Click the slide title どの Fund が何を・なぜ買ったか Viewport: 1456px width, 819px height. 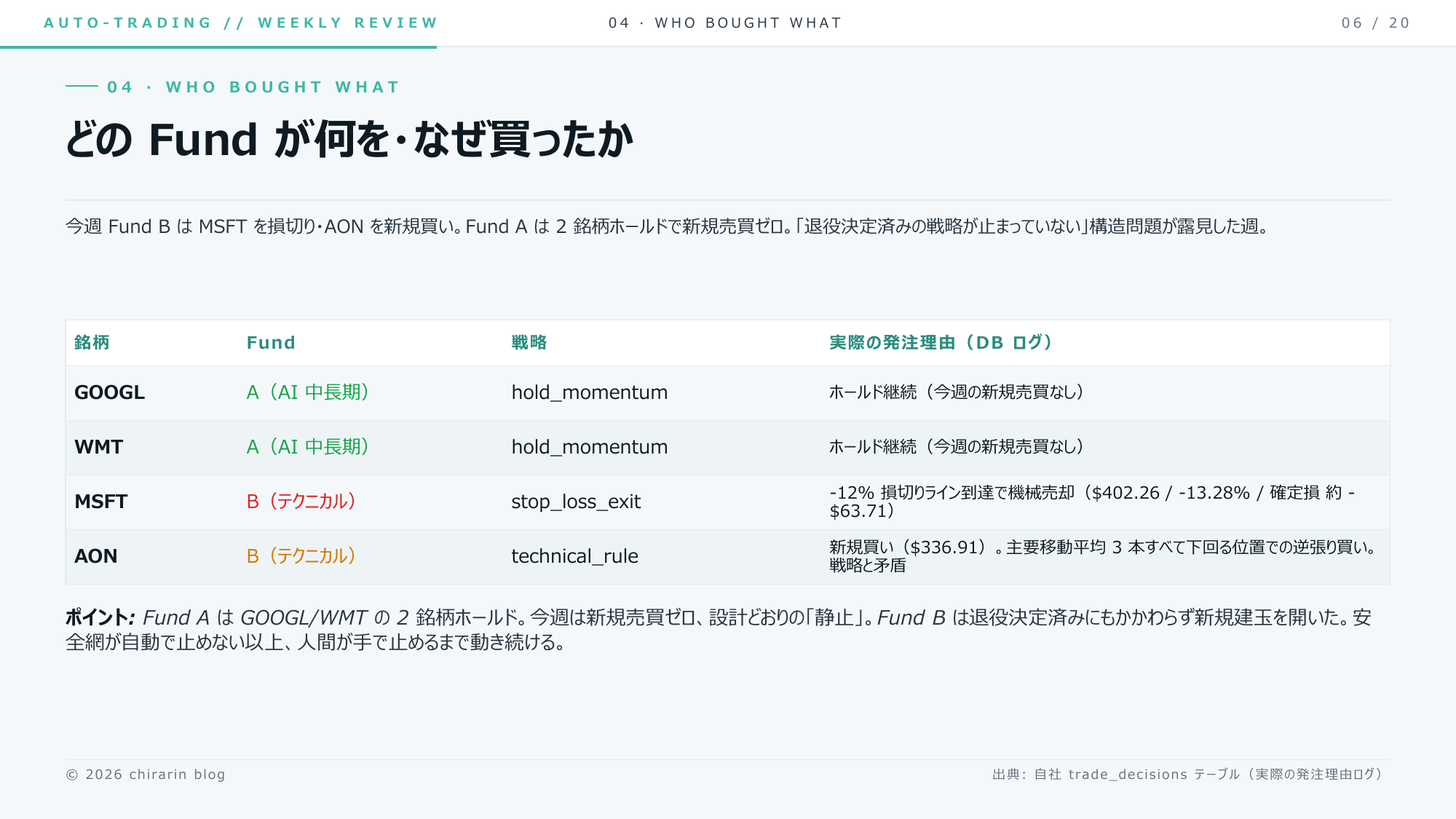click(349, 139)
